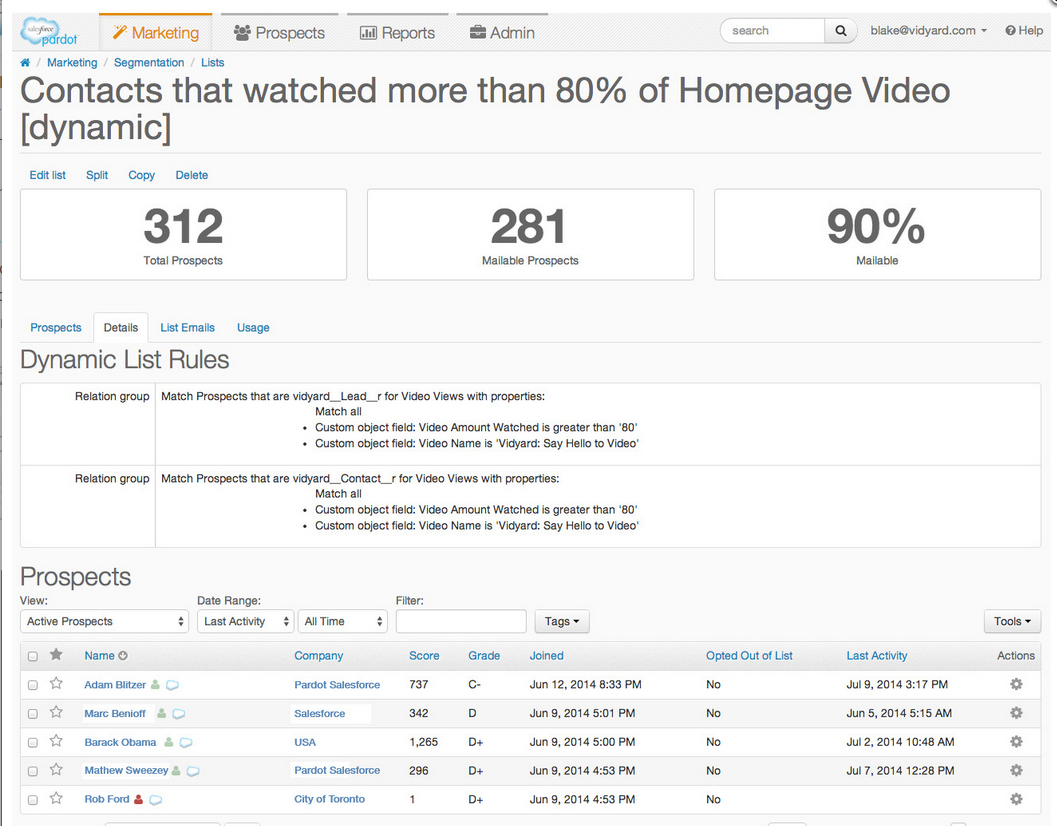This screenshot has height=826, width=1057.
Task: Open the gear actions for Rob Ford
Action: click(x=1016, y=799)
